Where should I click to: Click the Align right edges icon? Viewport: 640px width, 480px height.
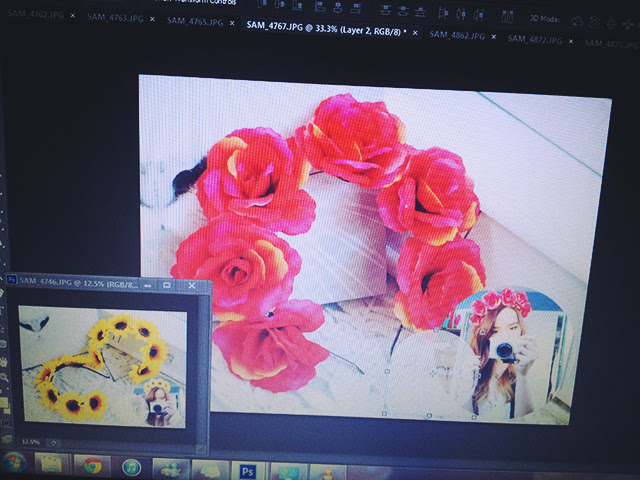pyautogui.click(x=356, y=9)
